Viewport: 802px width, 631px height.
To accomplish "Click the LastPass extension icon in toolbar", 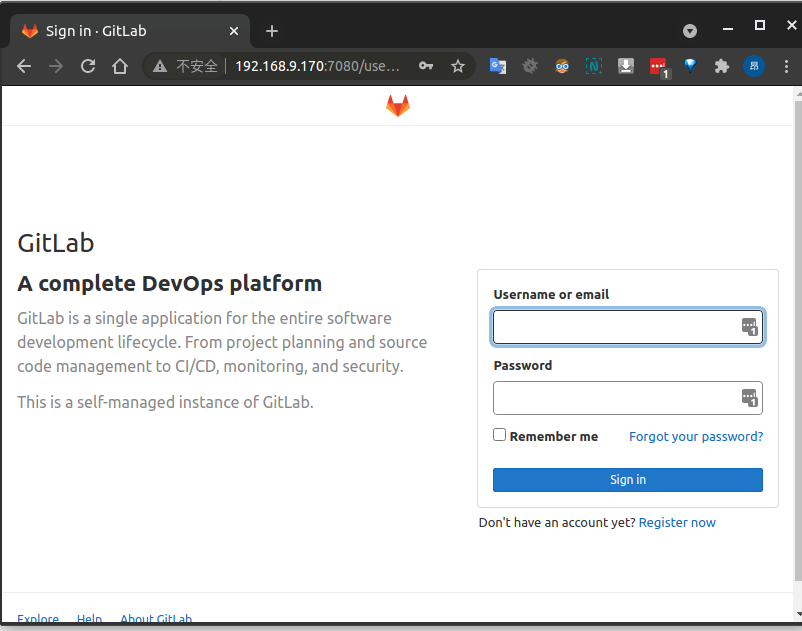I will pos(658,67).
